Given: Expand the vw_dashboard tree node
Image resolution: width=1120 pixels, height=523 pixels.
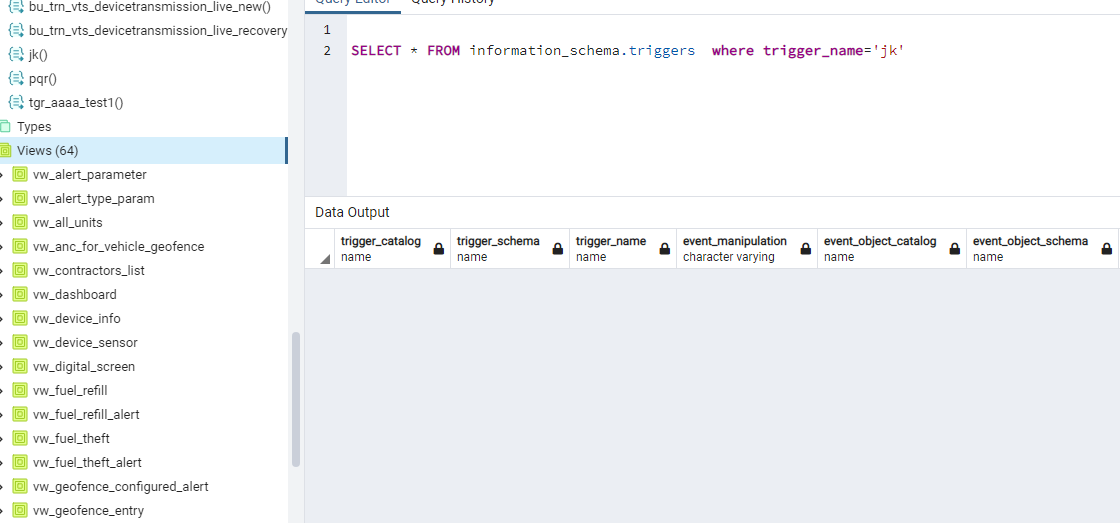Looking at the screenshot, I should coord(2,295).
